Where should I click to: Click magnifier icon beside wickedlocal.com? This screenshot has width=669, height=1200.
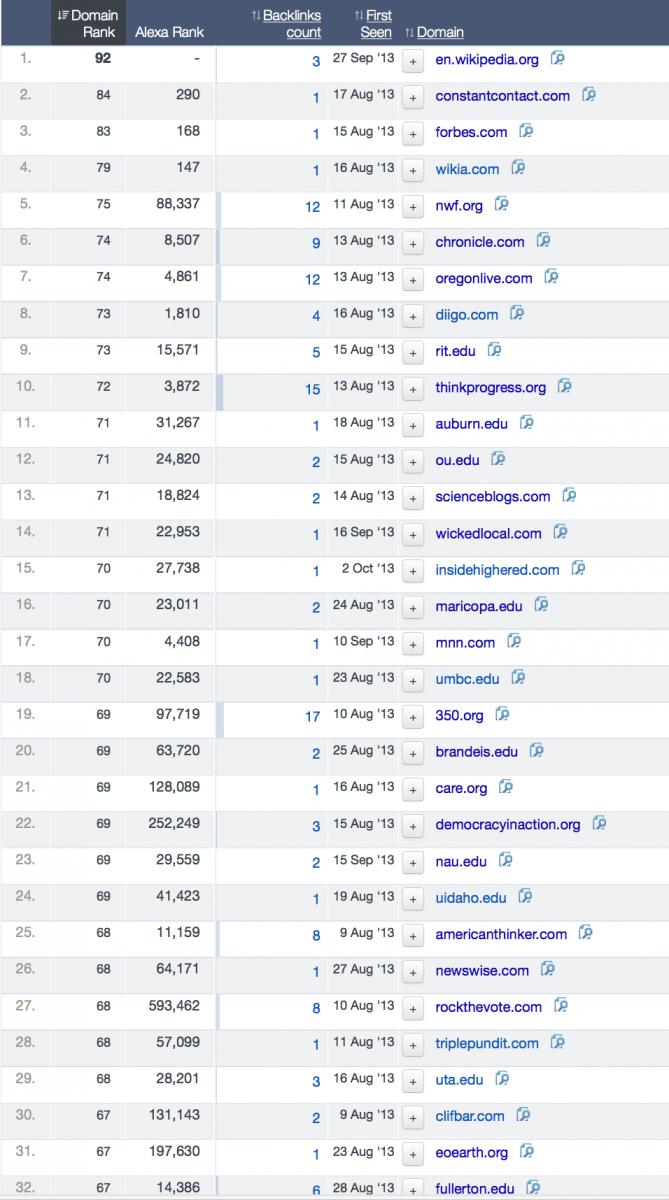[x=560, y=532]
